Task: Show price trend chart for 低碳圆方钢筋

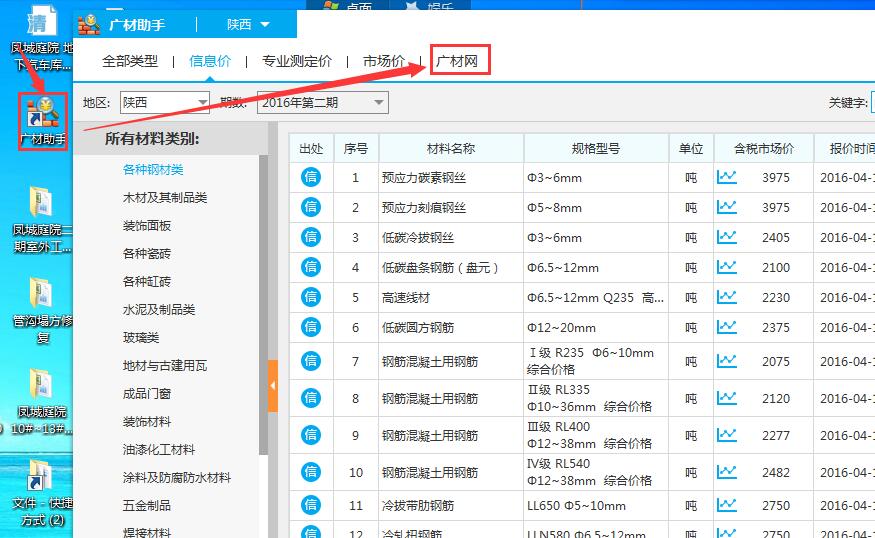Action: pos(727,327)
